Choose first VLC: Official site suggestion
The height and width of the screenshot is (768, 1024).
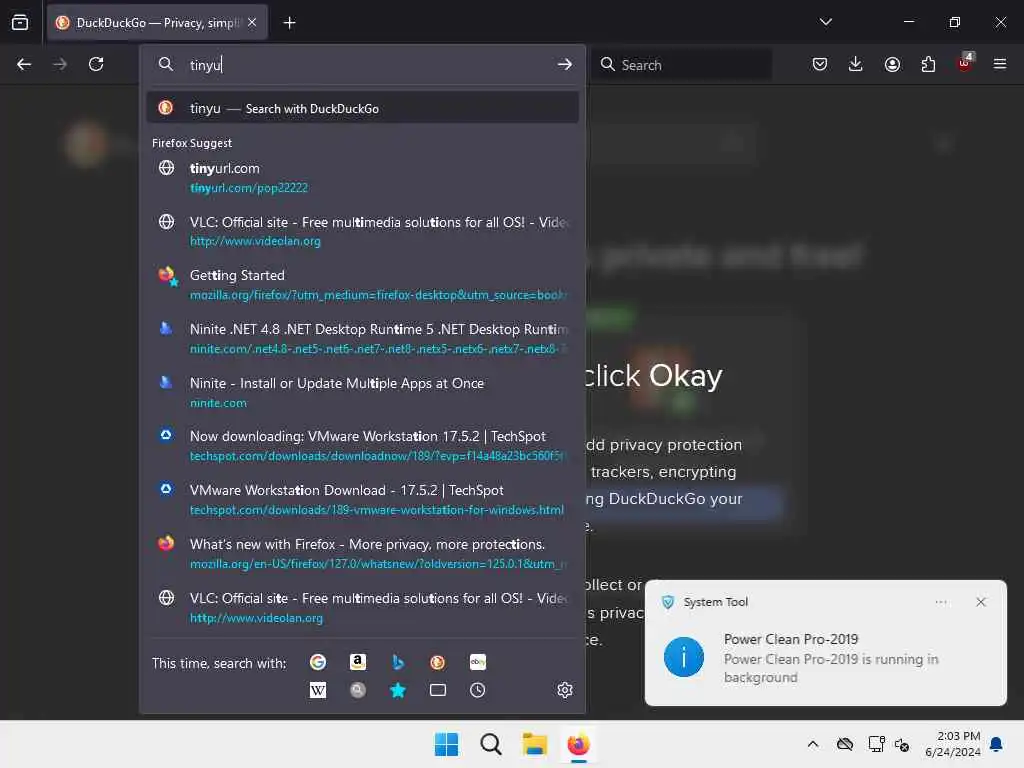363,231
